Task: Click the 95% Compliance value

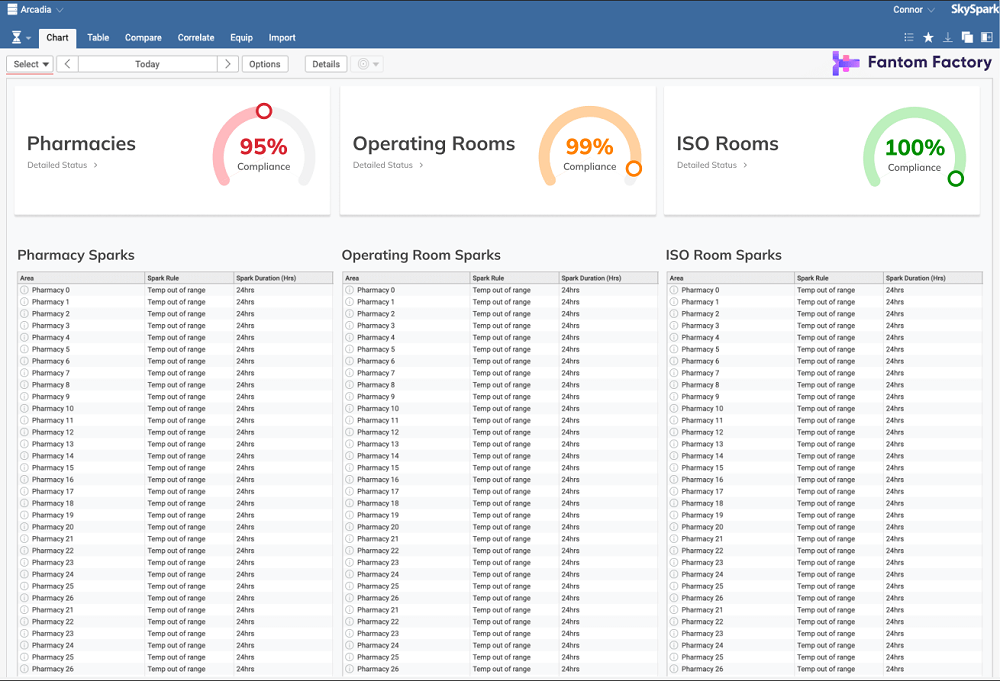Action: [263, 147]
